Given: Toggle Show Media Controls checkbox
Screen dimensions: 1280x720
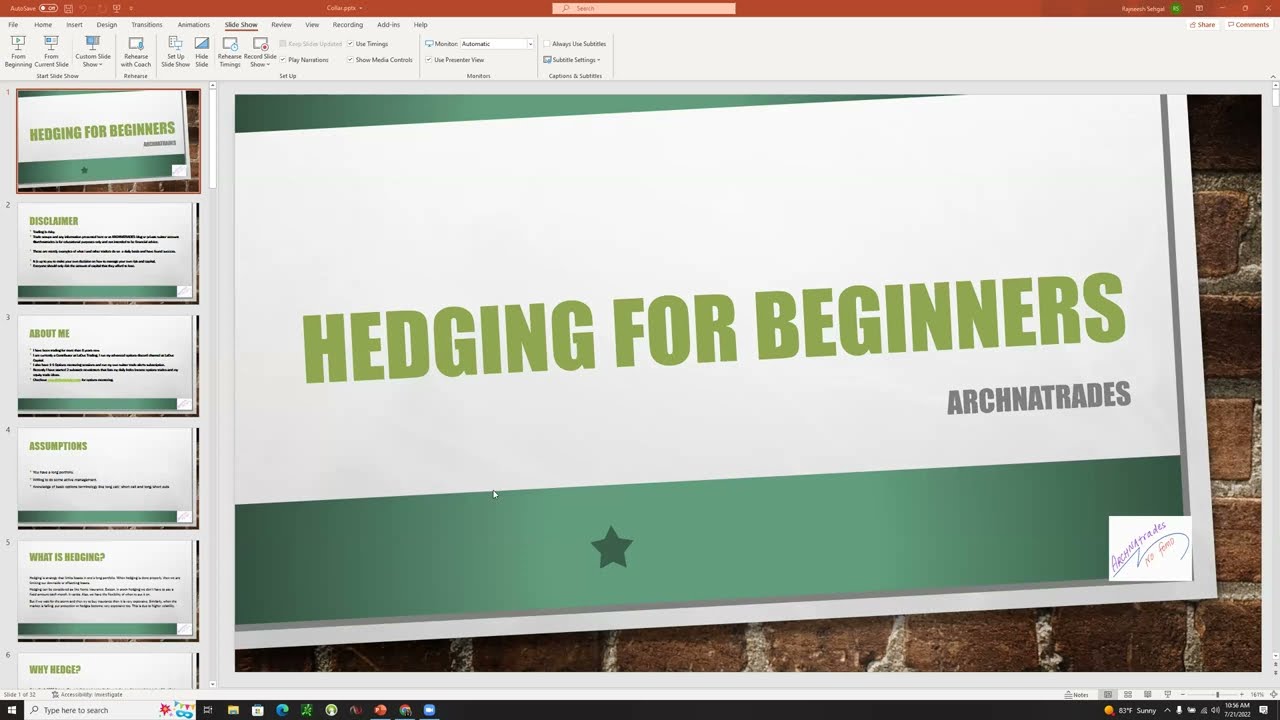Looking at the screenshot, I should coord(380,60).
